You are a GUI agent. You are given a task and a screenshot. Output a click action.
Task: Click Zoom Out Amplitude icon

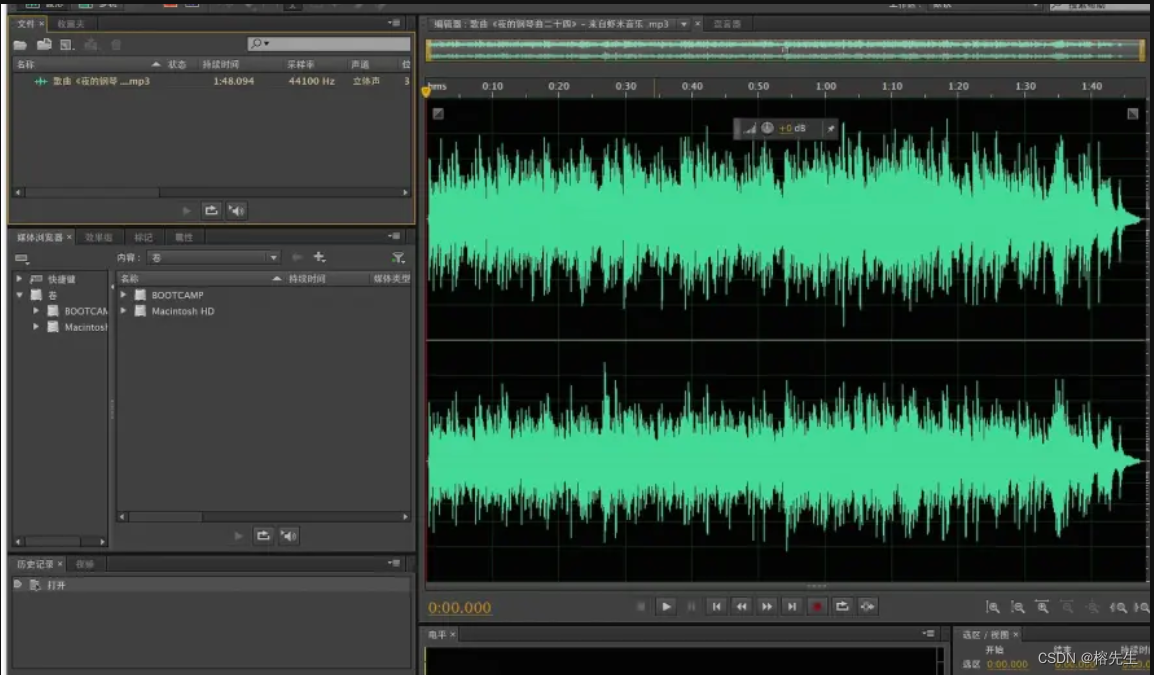pyautogui.click(x=1018, y=607)
